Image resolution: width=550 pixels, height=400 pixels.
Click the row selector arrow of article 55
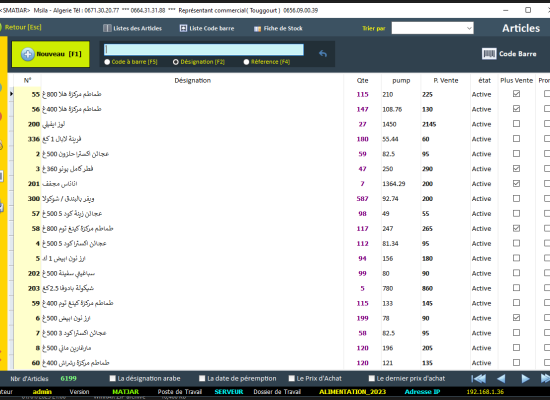(x=11, y=94)
